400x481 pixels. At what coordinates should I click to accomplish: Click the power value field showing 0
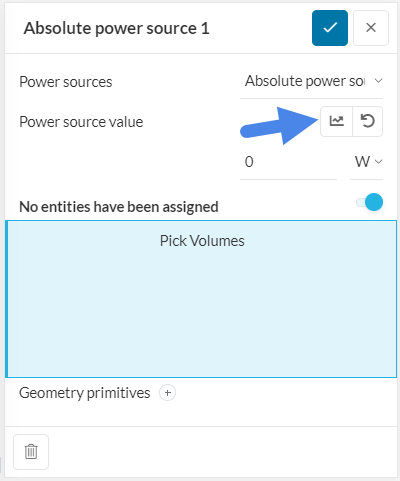coord(288,162)
